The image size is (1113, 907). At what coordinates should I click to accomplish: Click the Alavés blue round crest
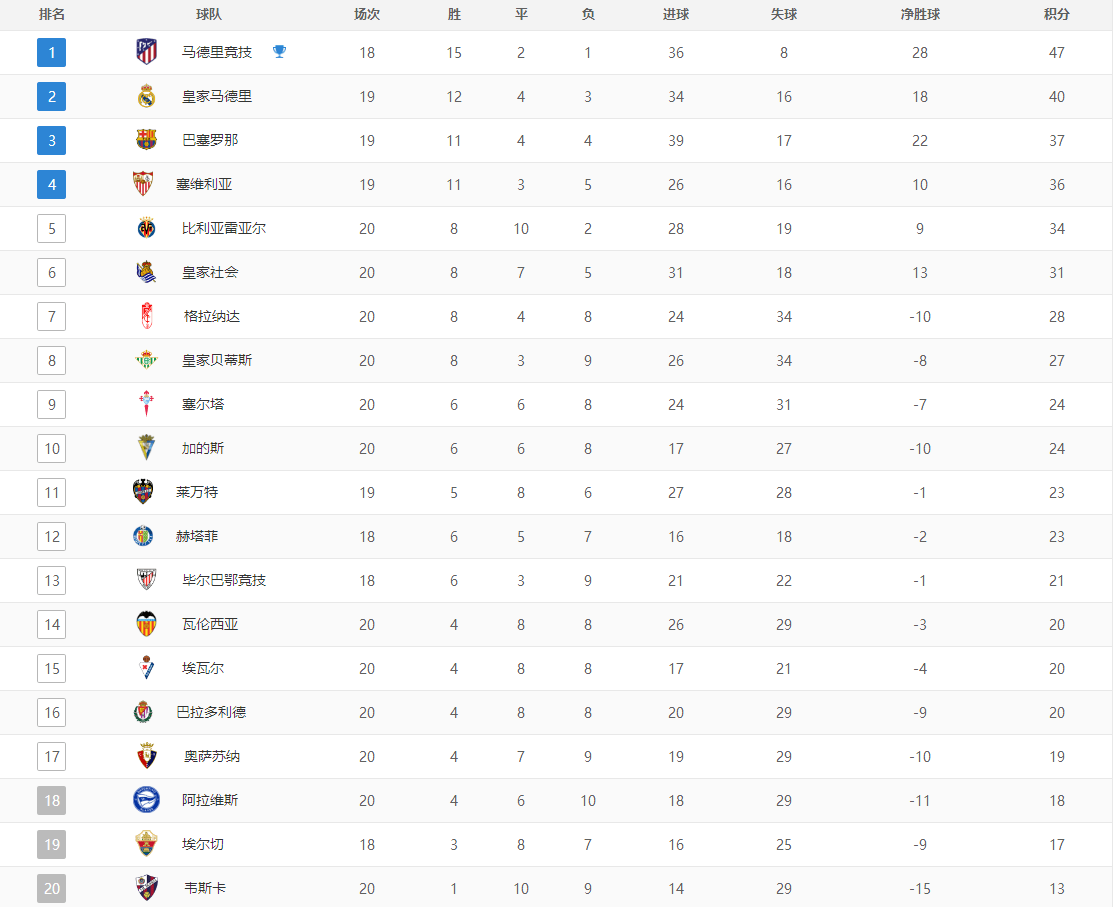[x=146, y=800]
